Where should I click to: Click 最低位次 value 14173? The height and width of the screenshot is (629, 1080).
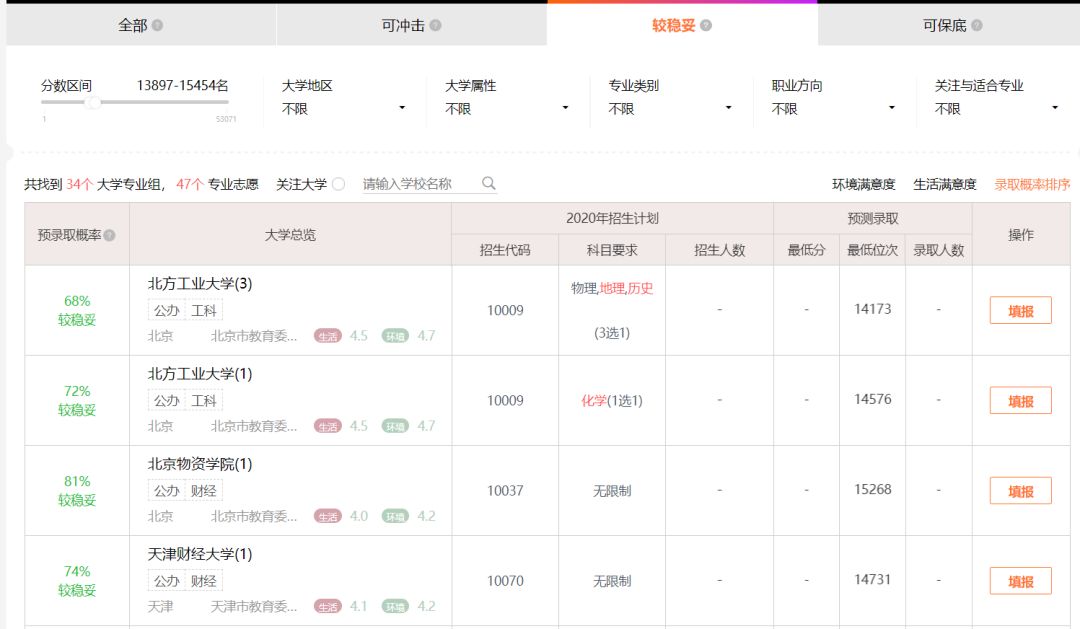tap(873, 309)
